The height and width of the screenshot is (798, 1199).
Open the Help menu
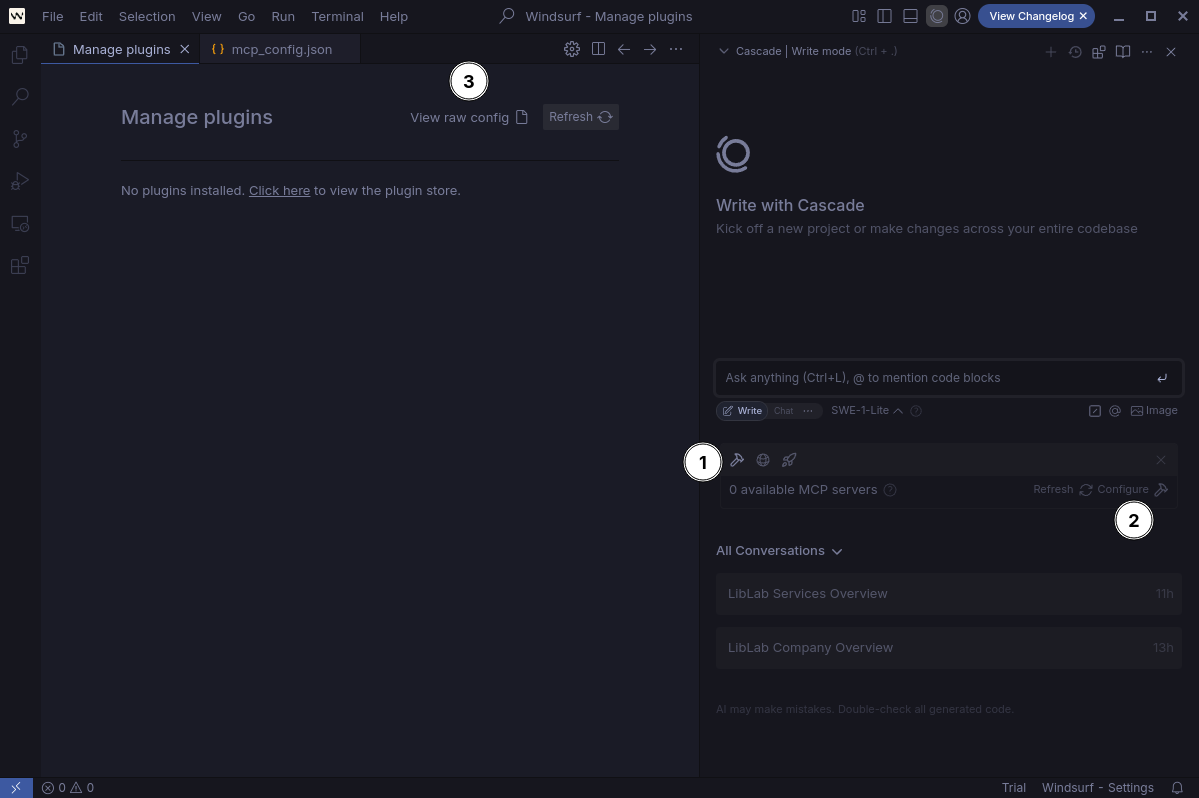point(394,16)
